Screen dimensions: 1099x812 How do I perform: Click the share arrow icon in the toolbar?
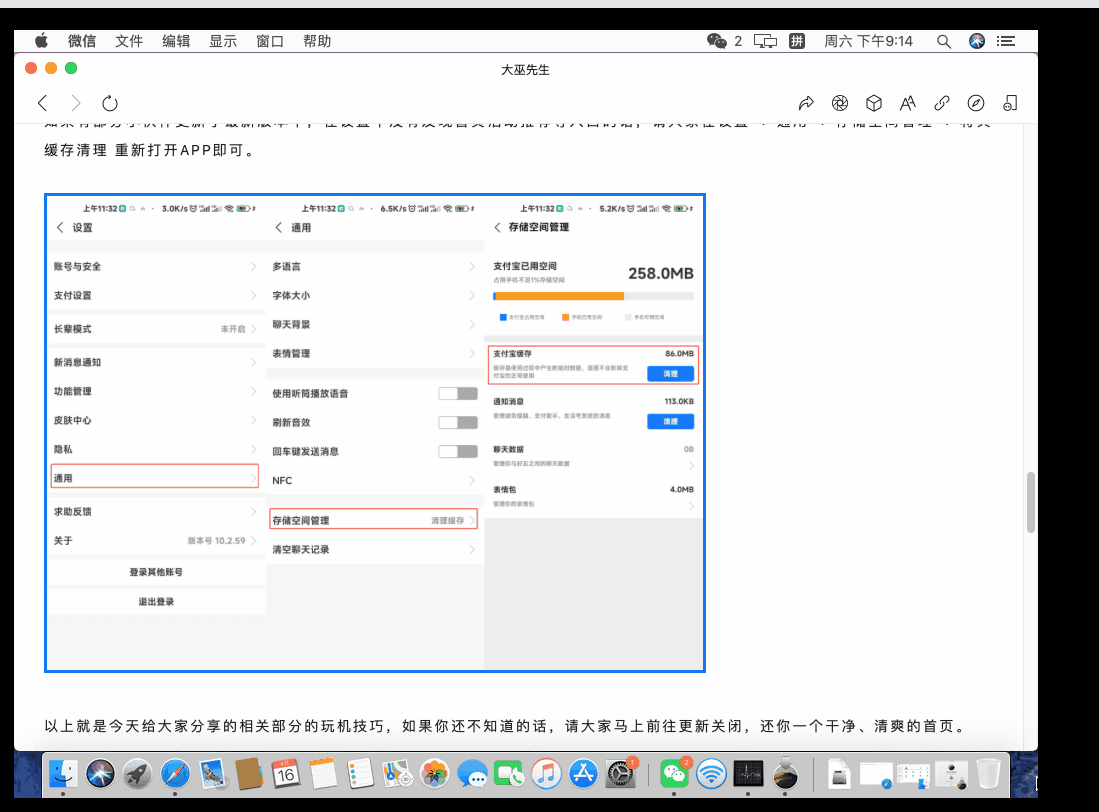(807, 102)
